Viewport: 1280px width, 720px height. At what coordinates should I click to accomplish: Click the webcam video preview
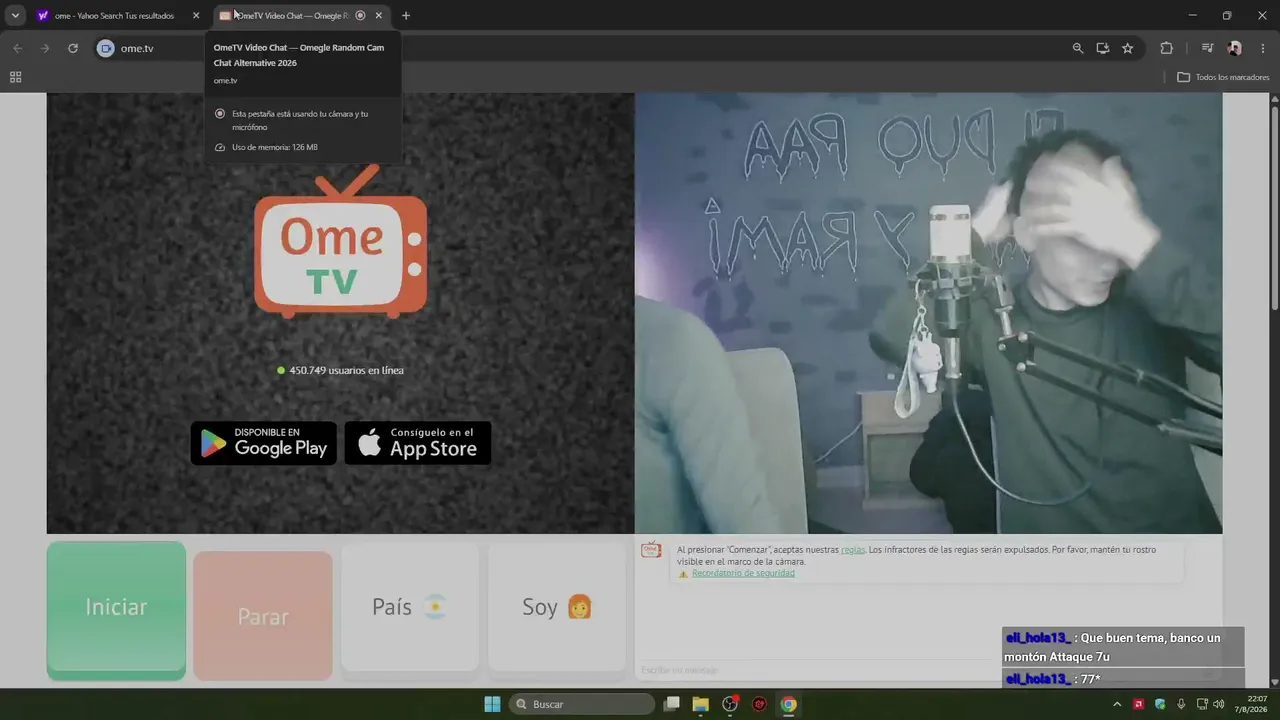point(928,313)
